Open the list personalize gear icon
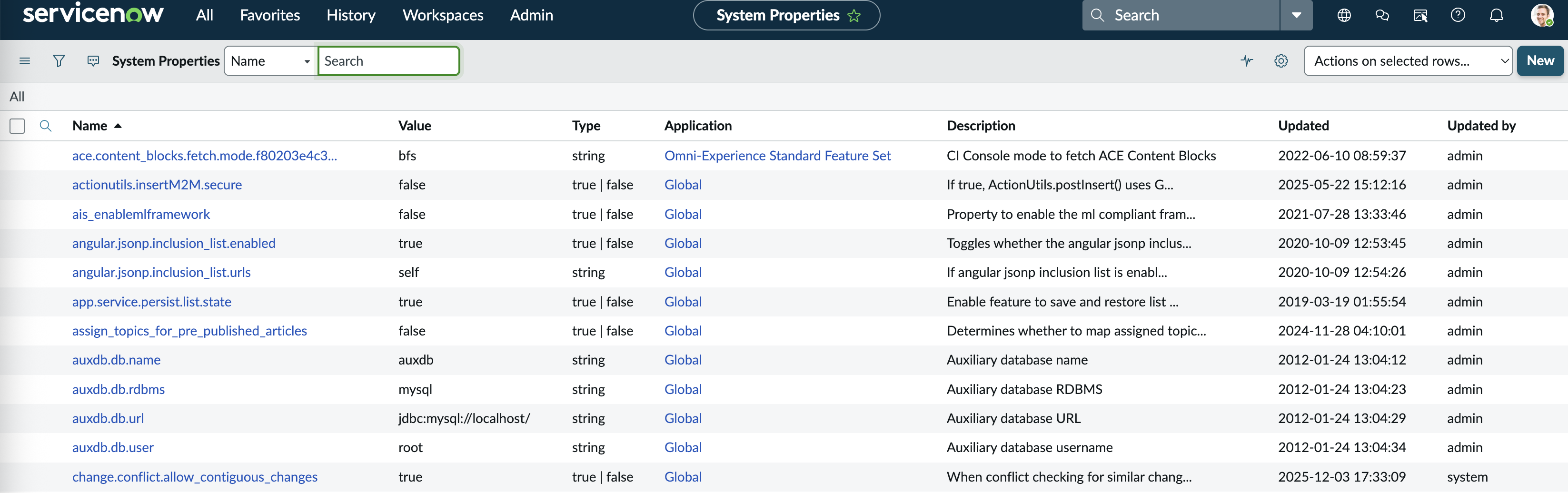 1280,61
